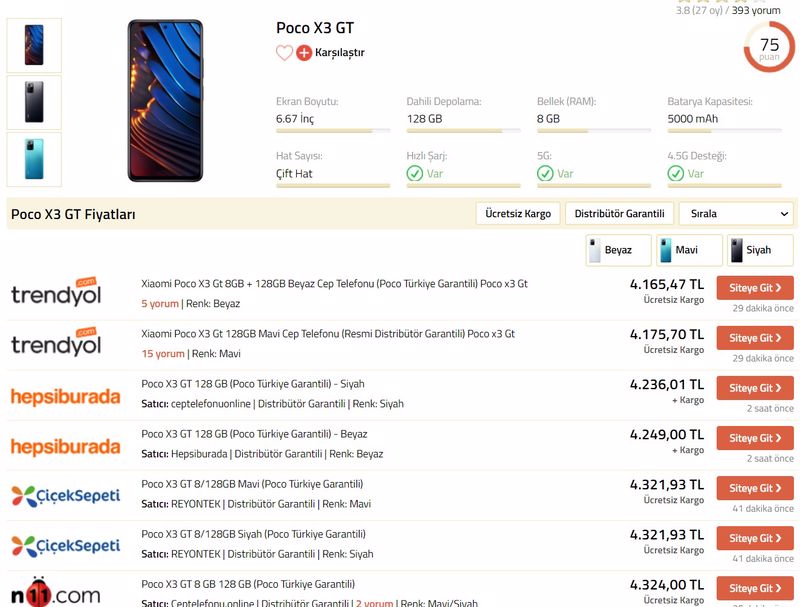The width and height of the screenshot is (800, 607).
Task: Open Xiaomi Poco X3 Gt 128GB Mavi title
Action: click(x=328, y=334)
